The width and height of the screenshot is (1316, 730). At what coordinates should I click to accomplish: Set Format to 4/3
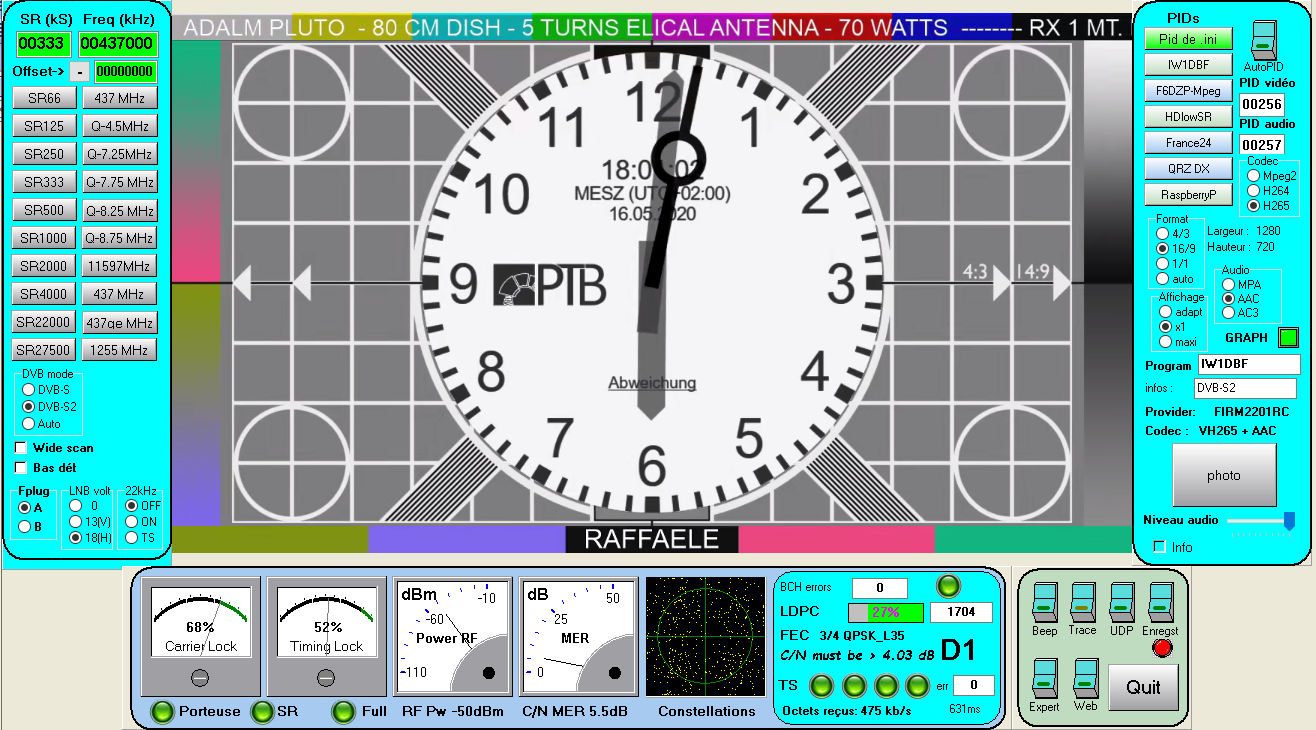pos(1162,233)
